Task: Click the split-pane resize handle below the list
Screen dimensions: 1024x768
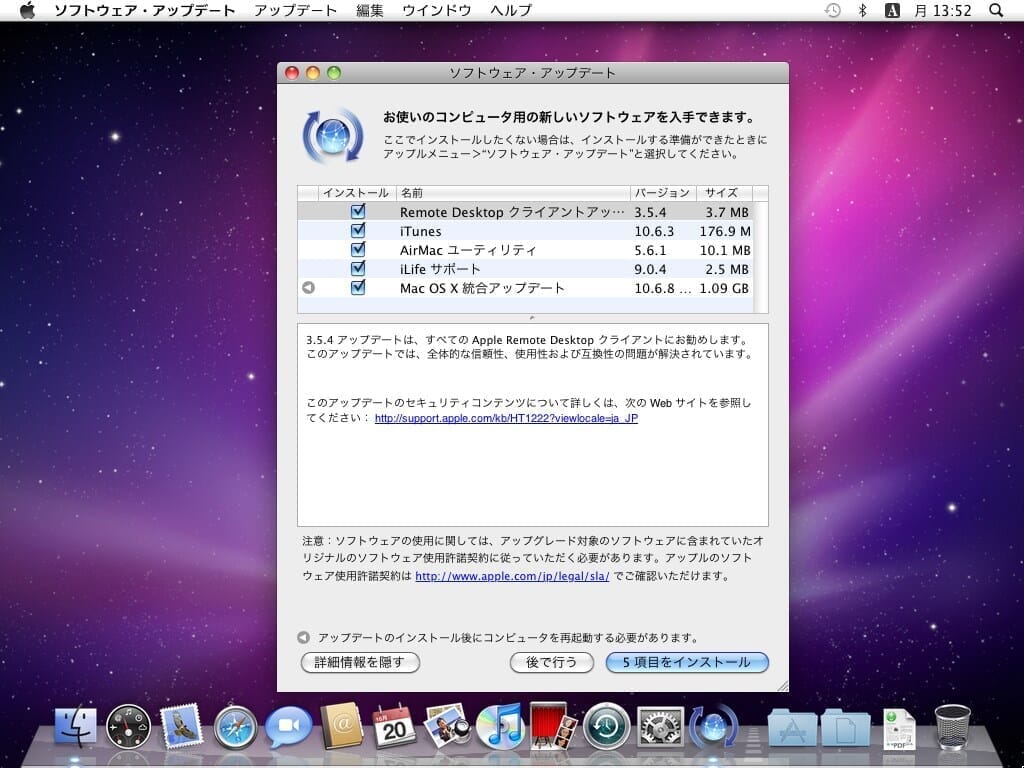Action: [x=532, y=317]
